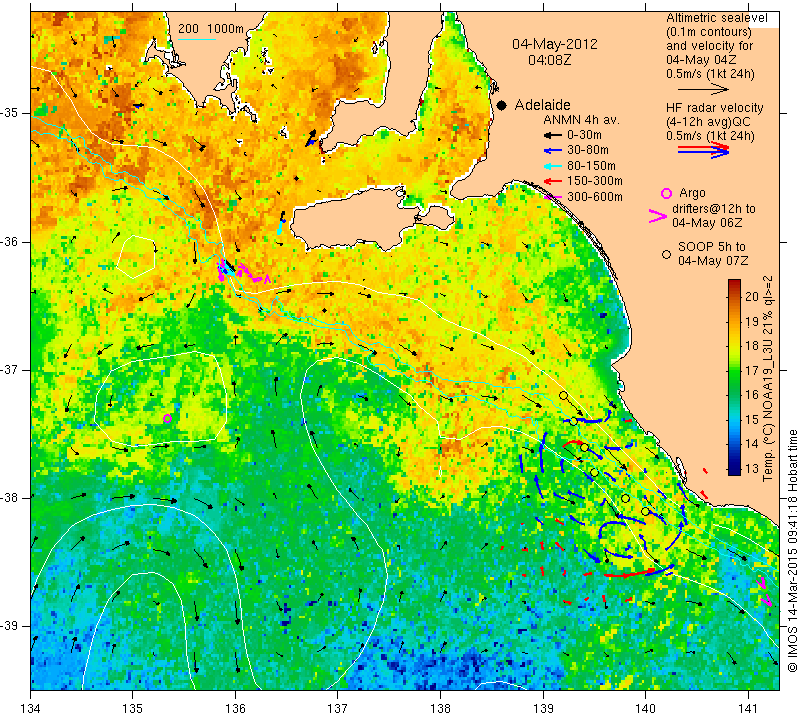Click the latitude axis label -38
Screen dimensions: 800x720
(x=10, y=498)
